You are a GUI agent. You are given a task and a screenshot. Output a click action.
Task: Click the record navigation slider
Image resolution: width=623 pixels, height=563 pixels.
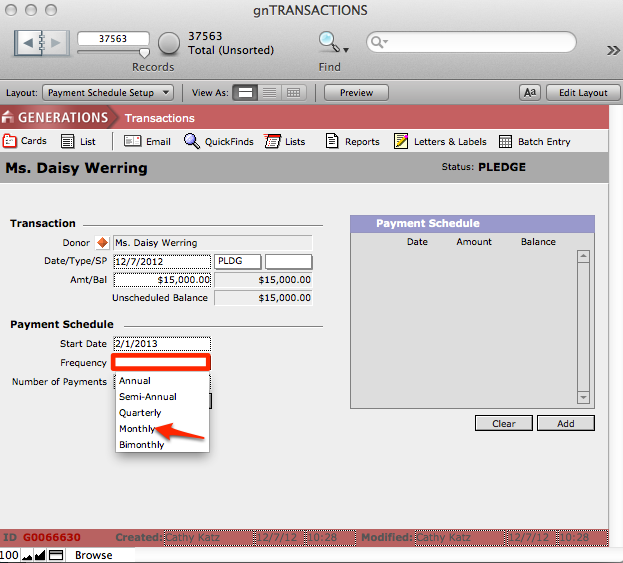pyautogui.click(x=143, y=51)
